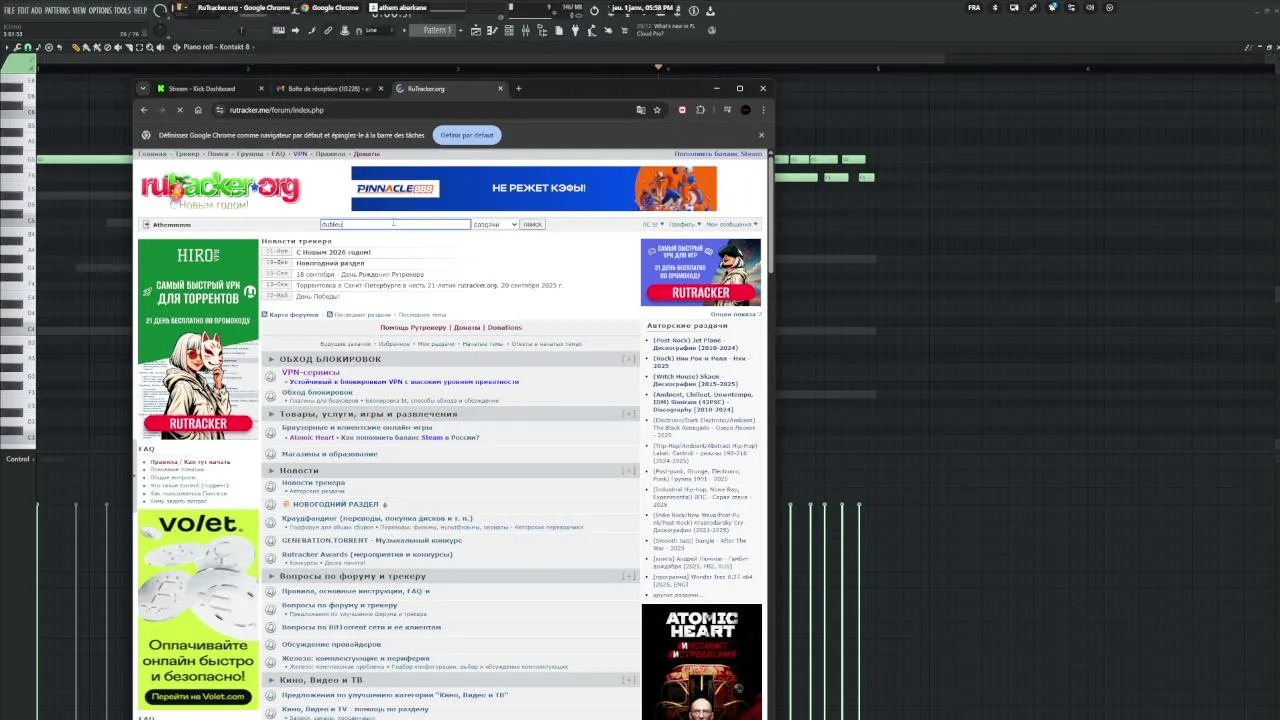Select the zoom magnifier tool in piano roll
This screenshot has width=1280, height=720.
click(x=150, y=47)
